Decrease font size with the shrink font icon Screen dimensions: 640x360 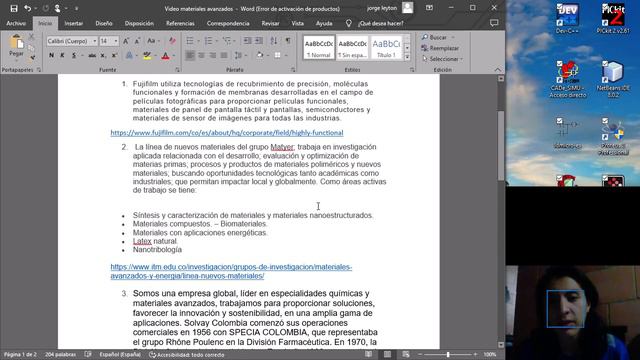click(137, 41)
